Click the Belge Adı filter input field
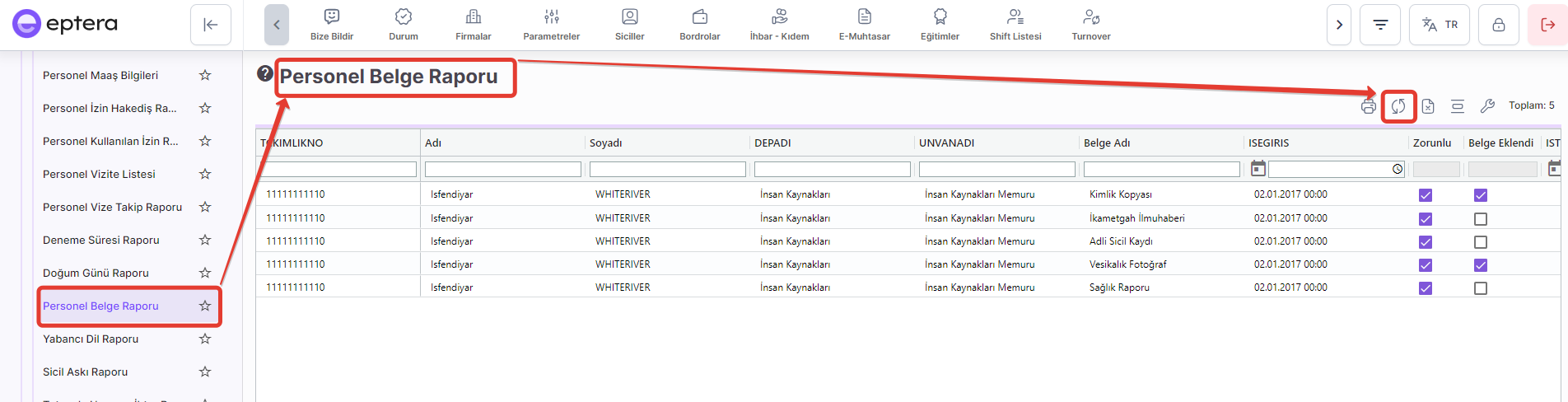This screenshot has width=1568, height=402. click(1161, 169)
